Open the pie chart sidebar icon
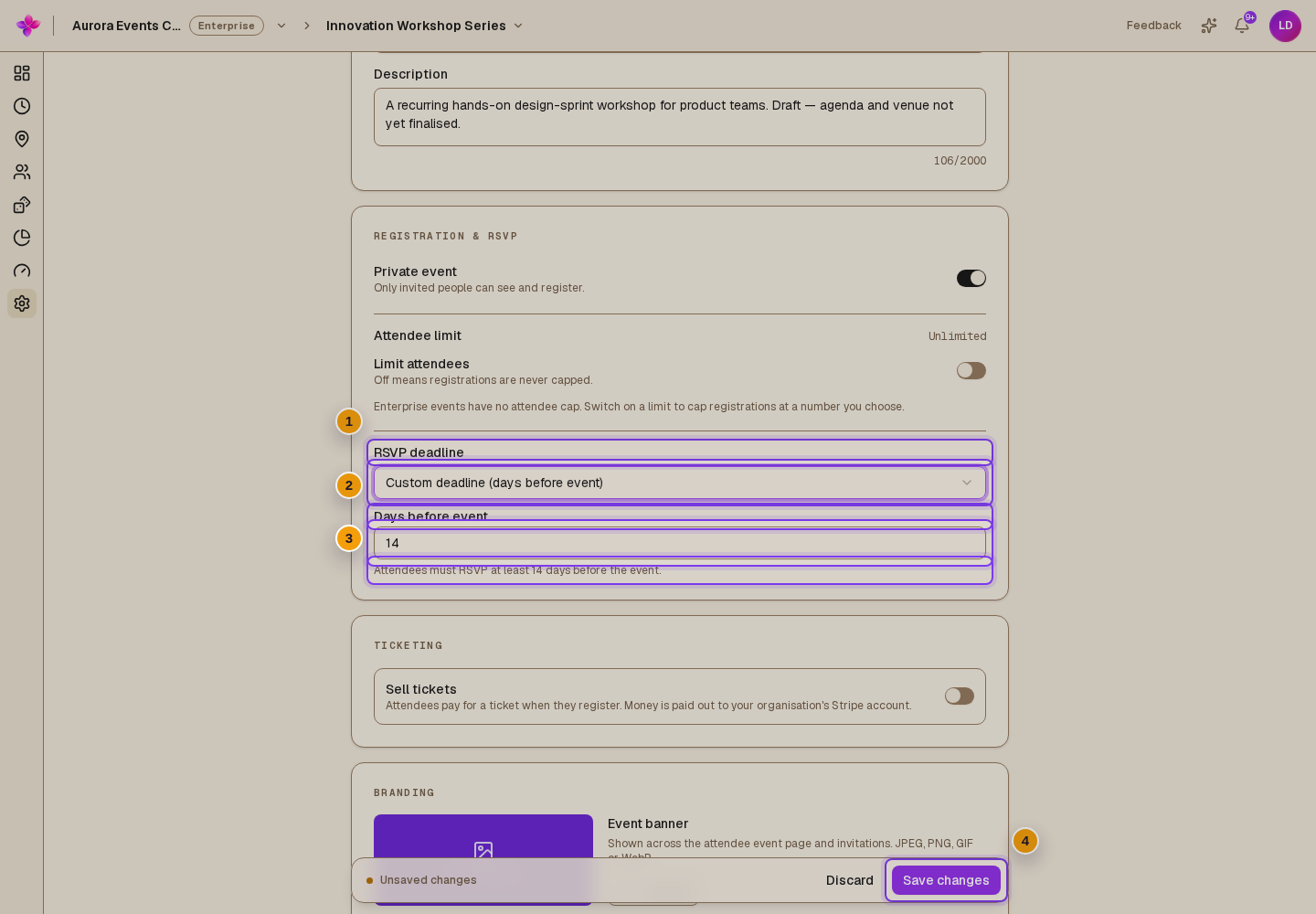 (22, 238)
